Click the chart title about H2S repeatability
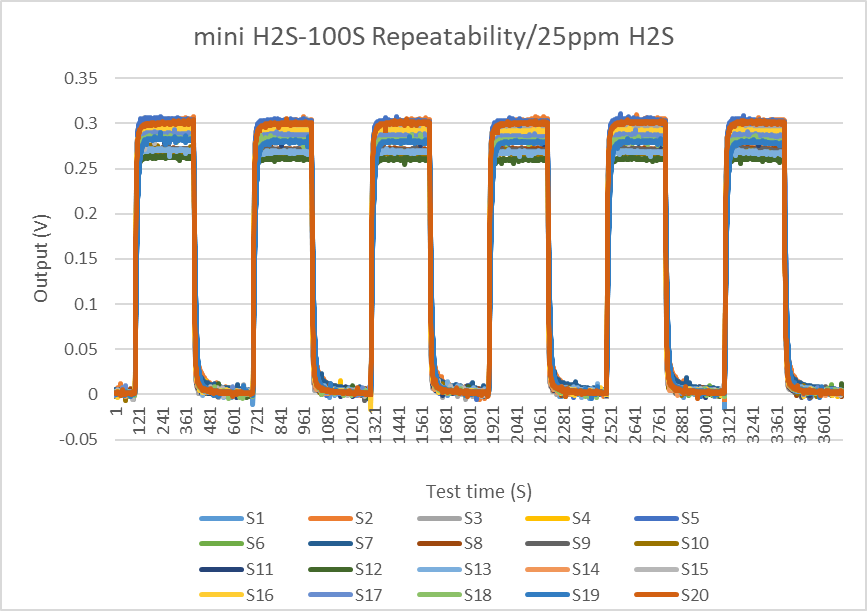The width and height of the screenshot is (867, 611). pos(434,38)
